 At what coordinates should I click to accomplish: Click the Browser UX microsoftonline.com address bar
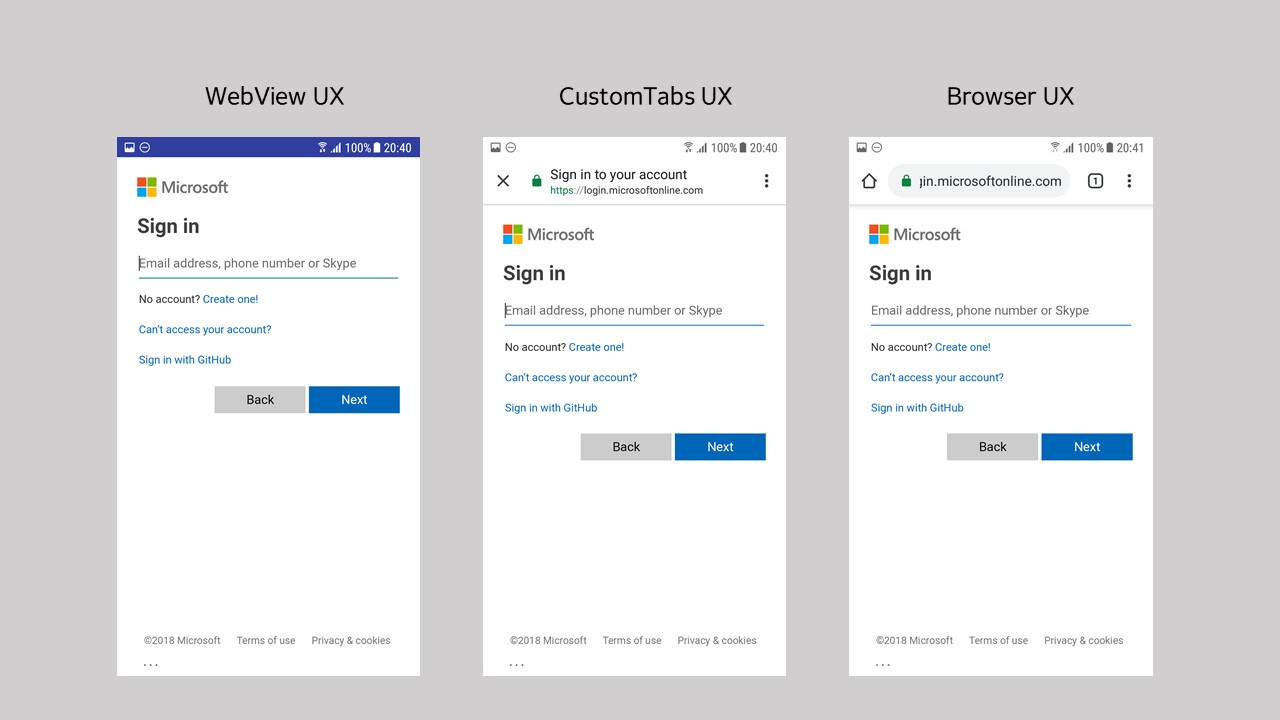979,181
